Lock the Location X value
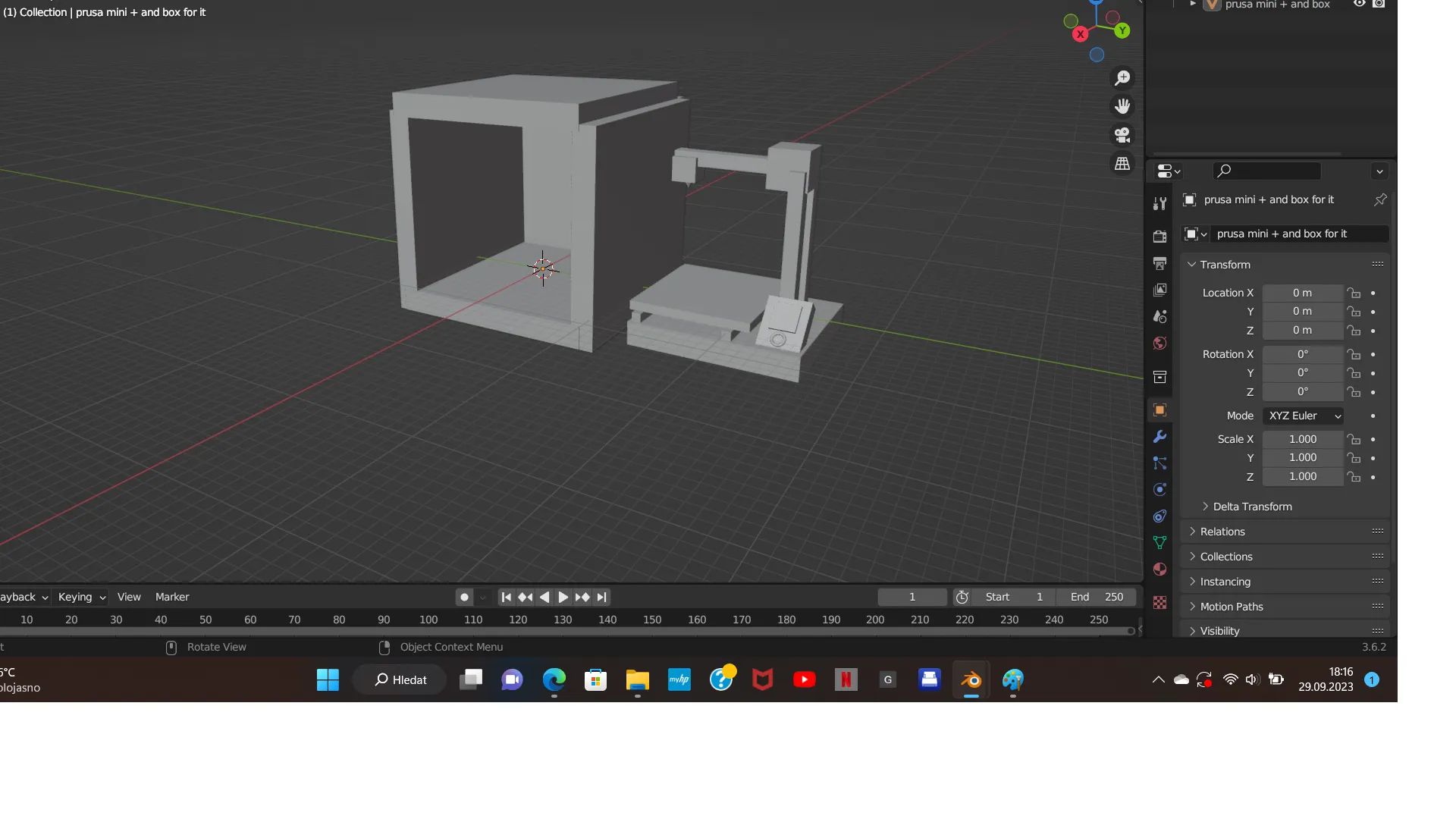 1354,293
